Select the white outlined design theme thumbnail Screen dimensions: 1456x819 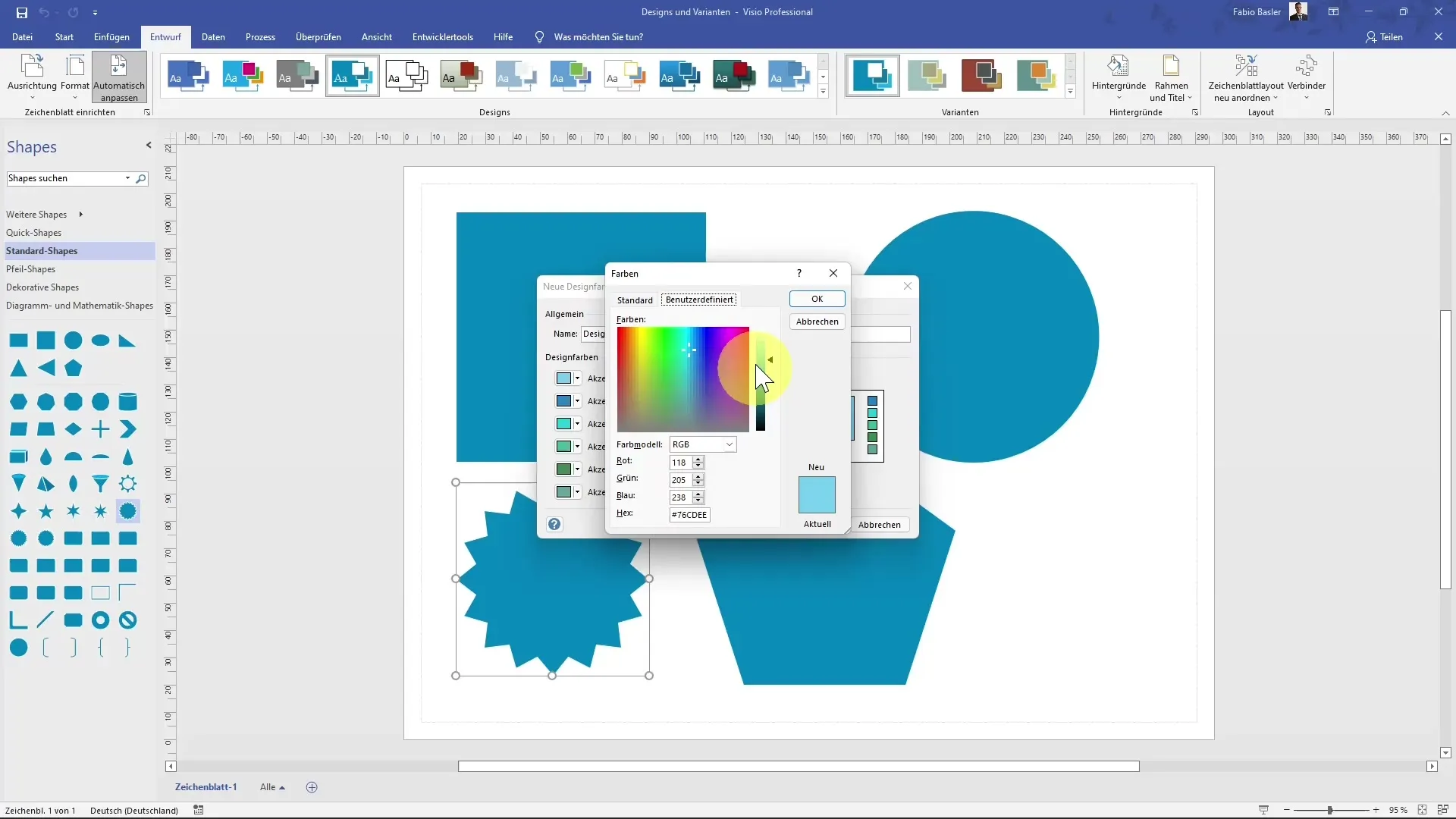coord(407,76)
